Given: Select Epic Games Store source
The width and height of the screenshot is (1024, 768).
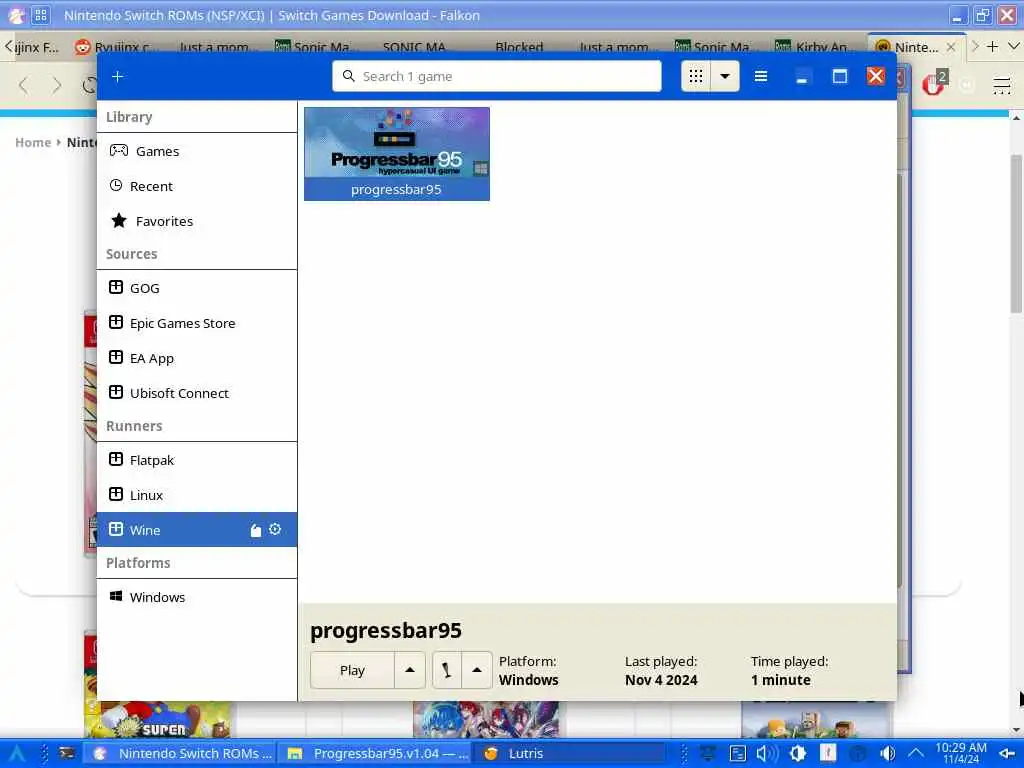Looking at the screenshot, I should click(197, 323).
